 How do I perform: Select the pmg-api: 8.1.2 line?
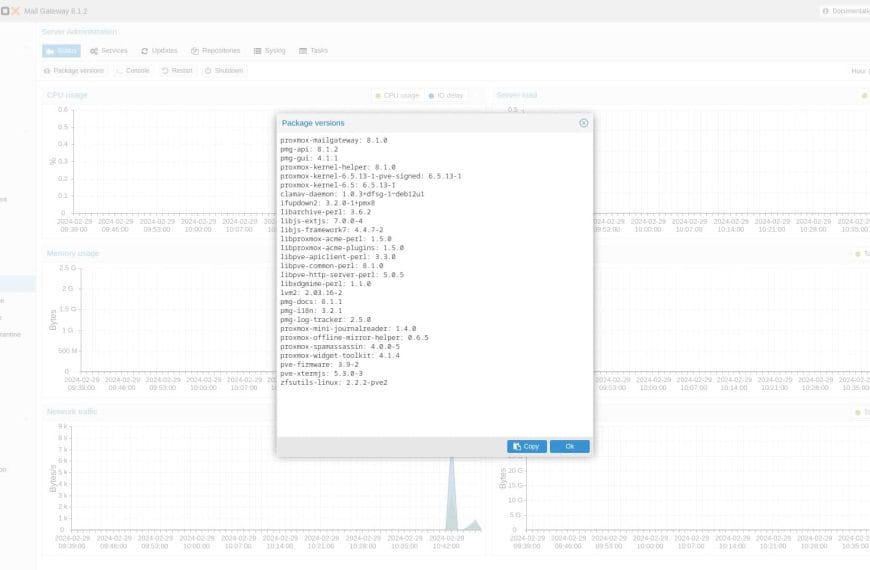pyautogui.click(x=309, y=149)
